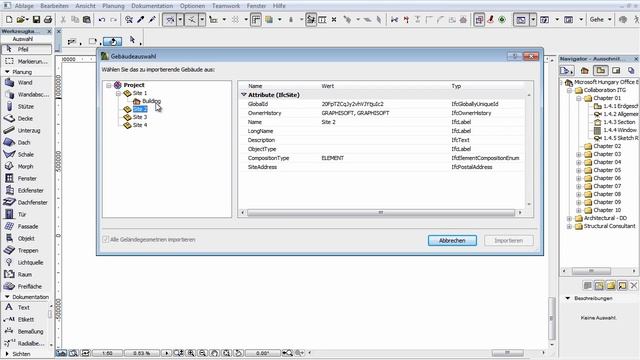
Task: Open the Teamwork menu
Action: [x=226, y=6]
